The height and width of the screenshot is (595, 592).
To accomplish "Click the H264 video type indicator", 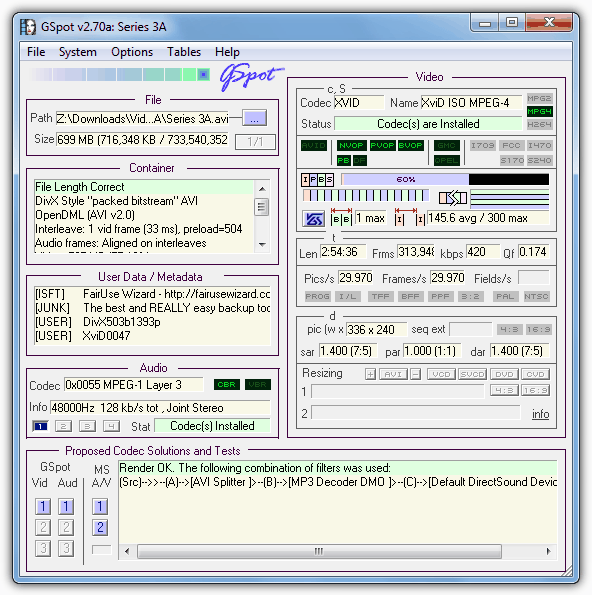I will click(539, 124).
